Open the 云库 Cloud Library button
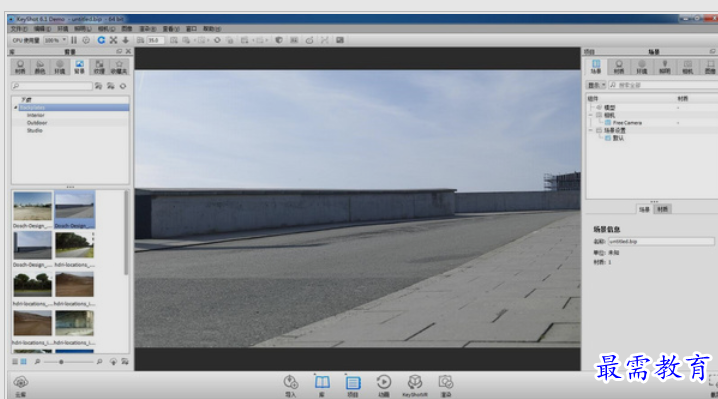The width and height of the screenshot is (718, 399). (21, 385)
